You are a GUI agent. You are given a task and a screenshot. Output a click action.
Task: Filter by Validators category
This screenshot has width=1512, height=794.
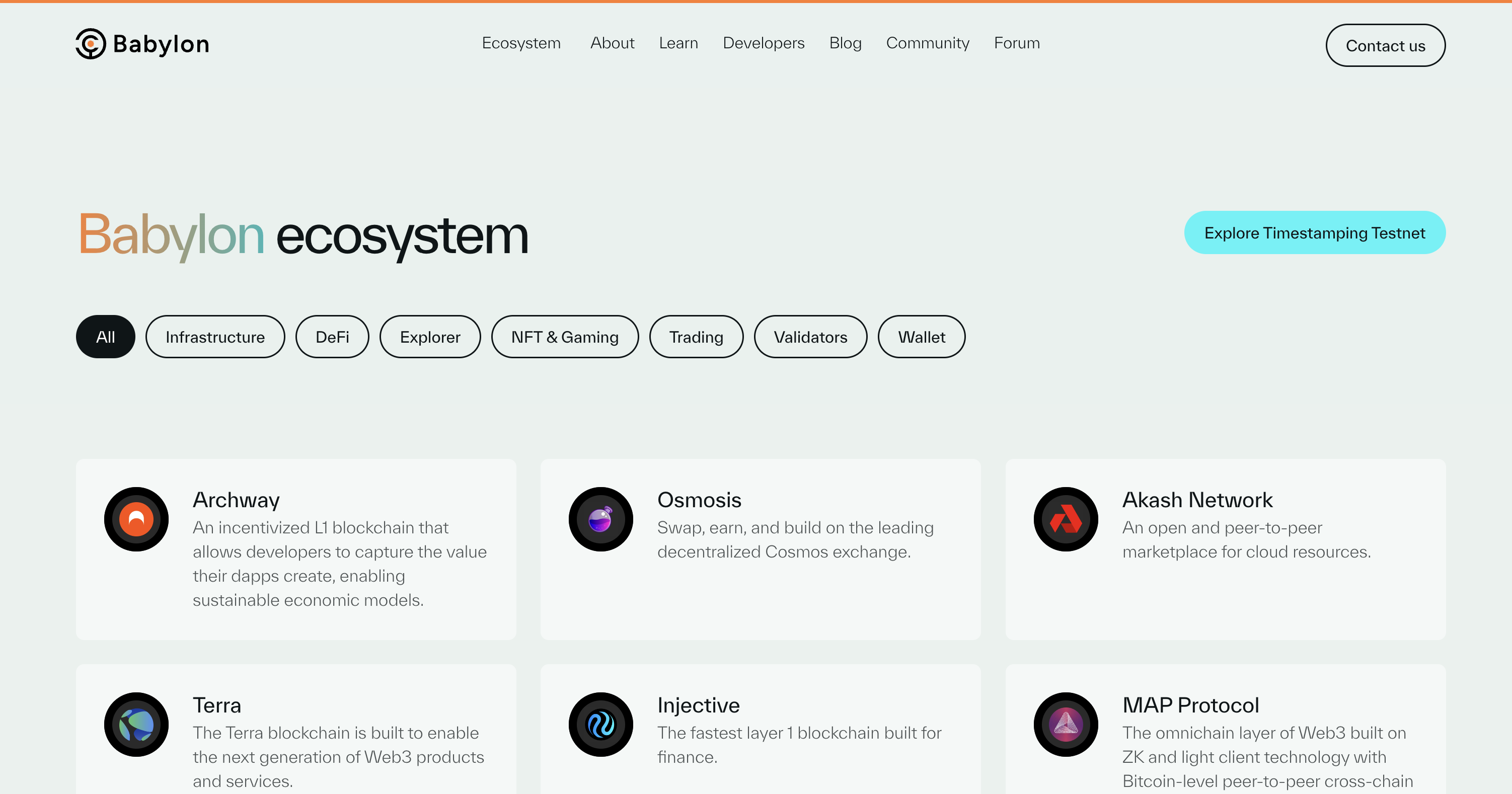point(810,337)
